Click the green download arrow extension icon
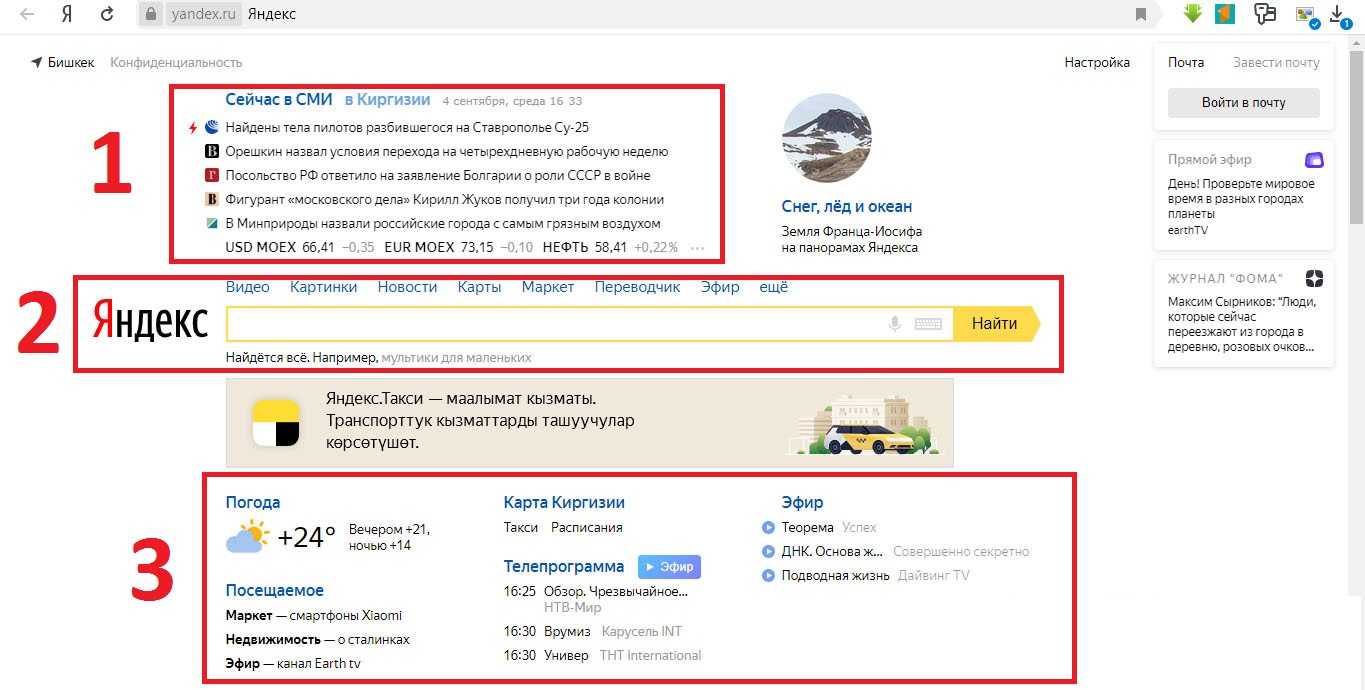This screenshot has height=690, width=1365. (x=1192, y=14)
